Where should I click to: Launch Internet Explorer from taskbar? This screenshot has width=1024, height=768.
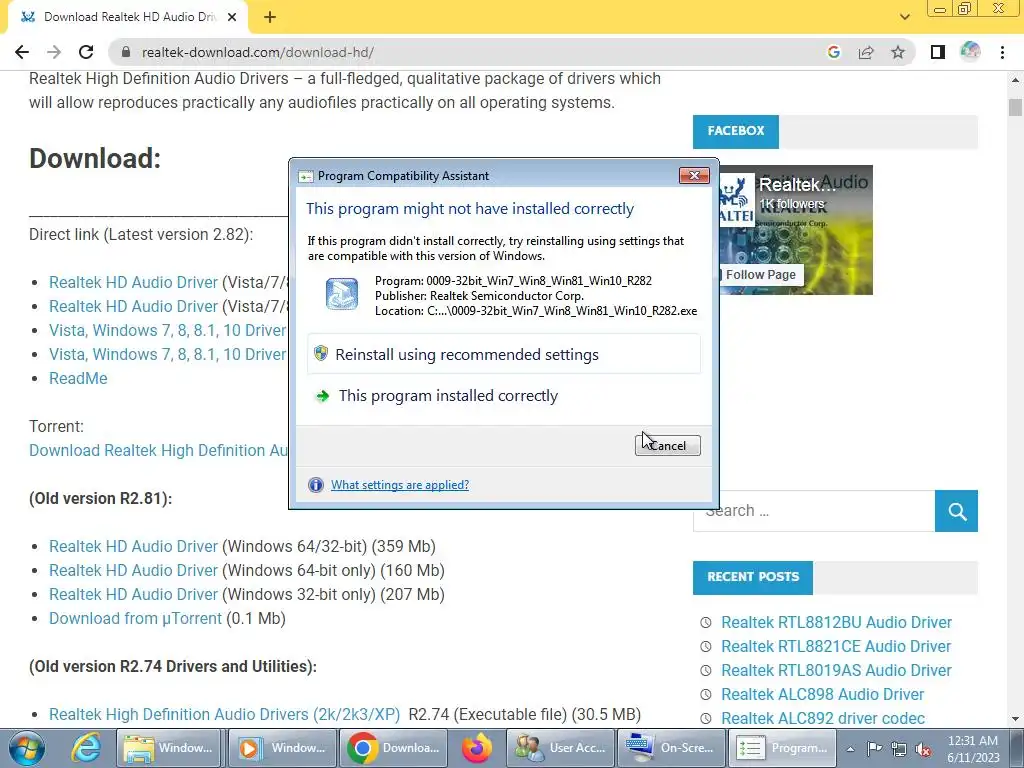tap(86, 748)
